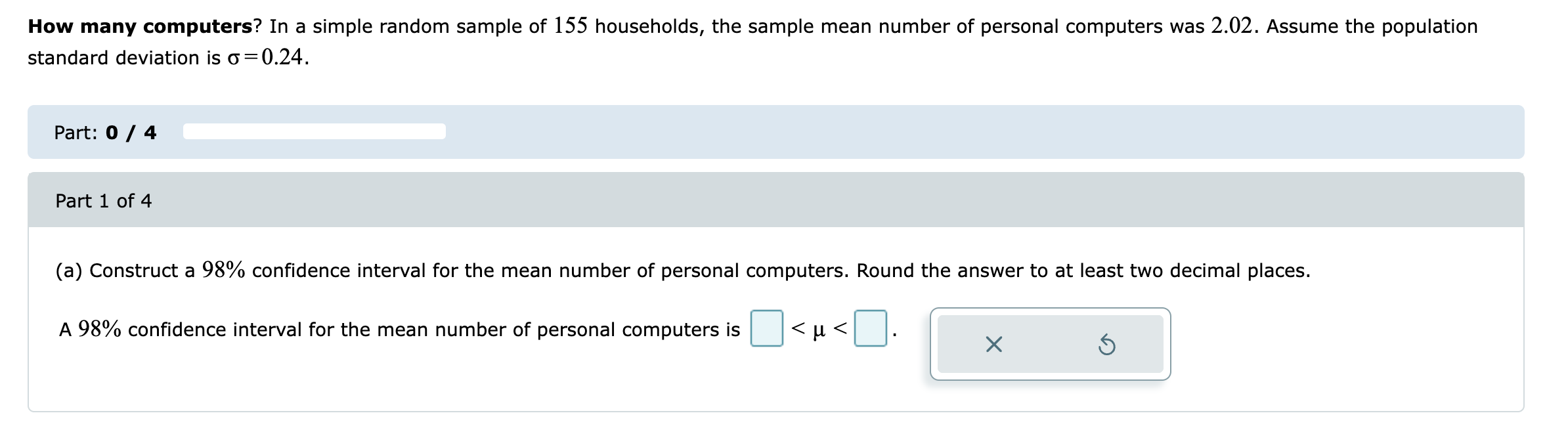Click the grey toolbar containing X and undo
Screen dimensions: 1568x432
pyautogui.click(x=1051, y=341)
